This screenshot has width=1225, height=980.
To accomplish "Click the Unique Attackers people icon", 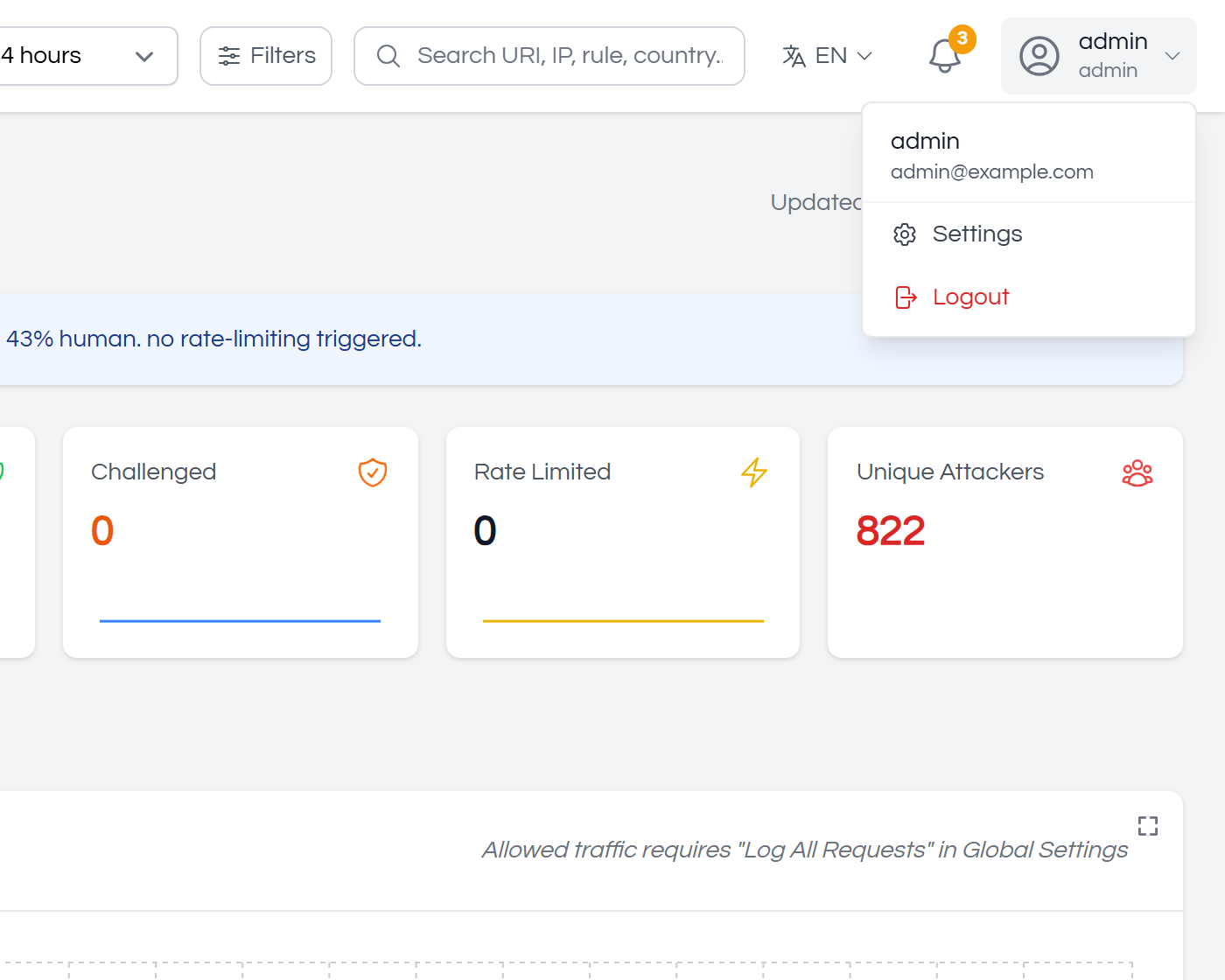I will 1137,472.
